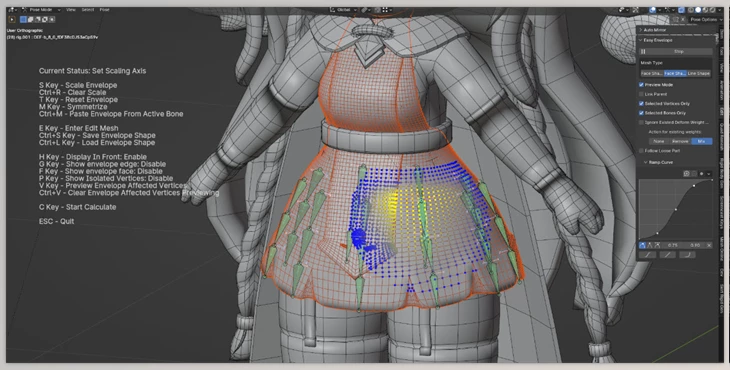
Task: Enable Ignore Existed Deform Weight checkbox
Action: click(x=641, y=122)
